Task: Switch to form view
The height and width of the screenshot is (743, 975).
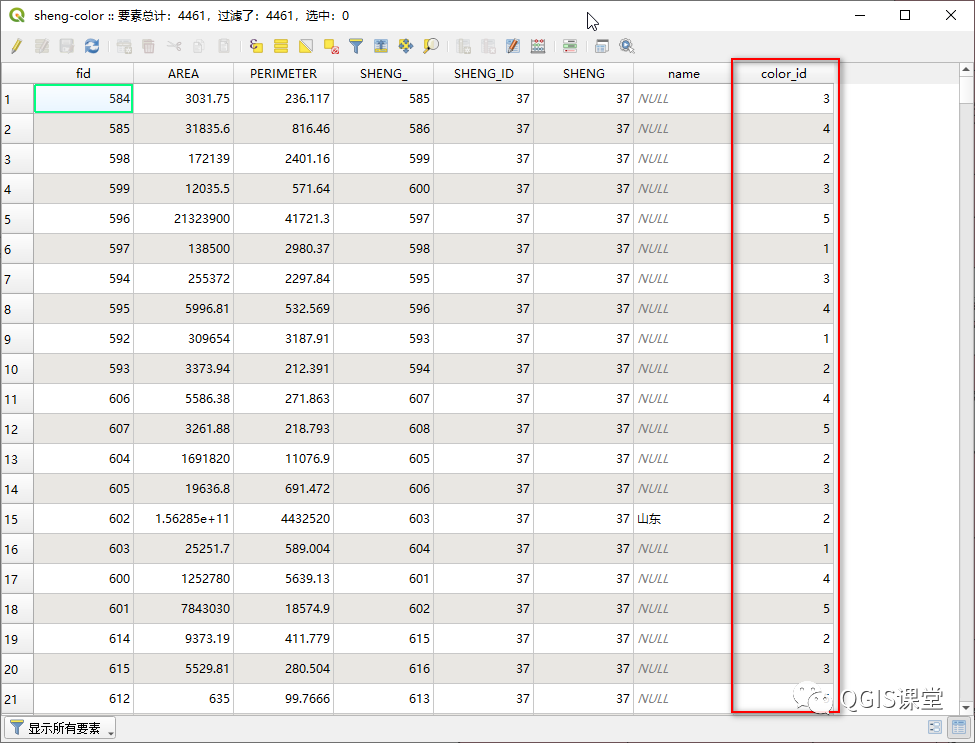Action: 935,727
